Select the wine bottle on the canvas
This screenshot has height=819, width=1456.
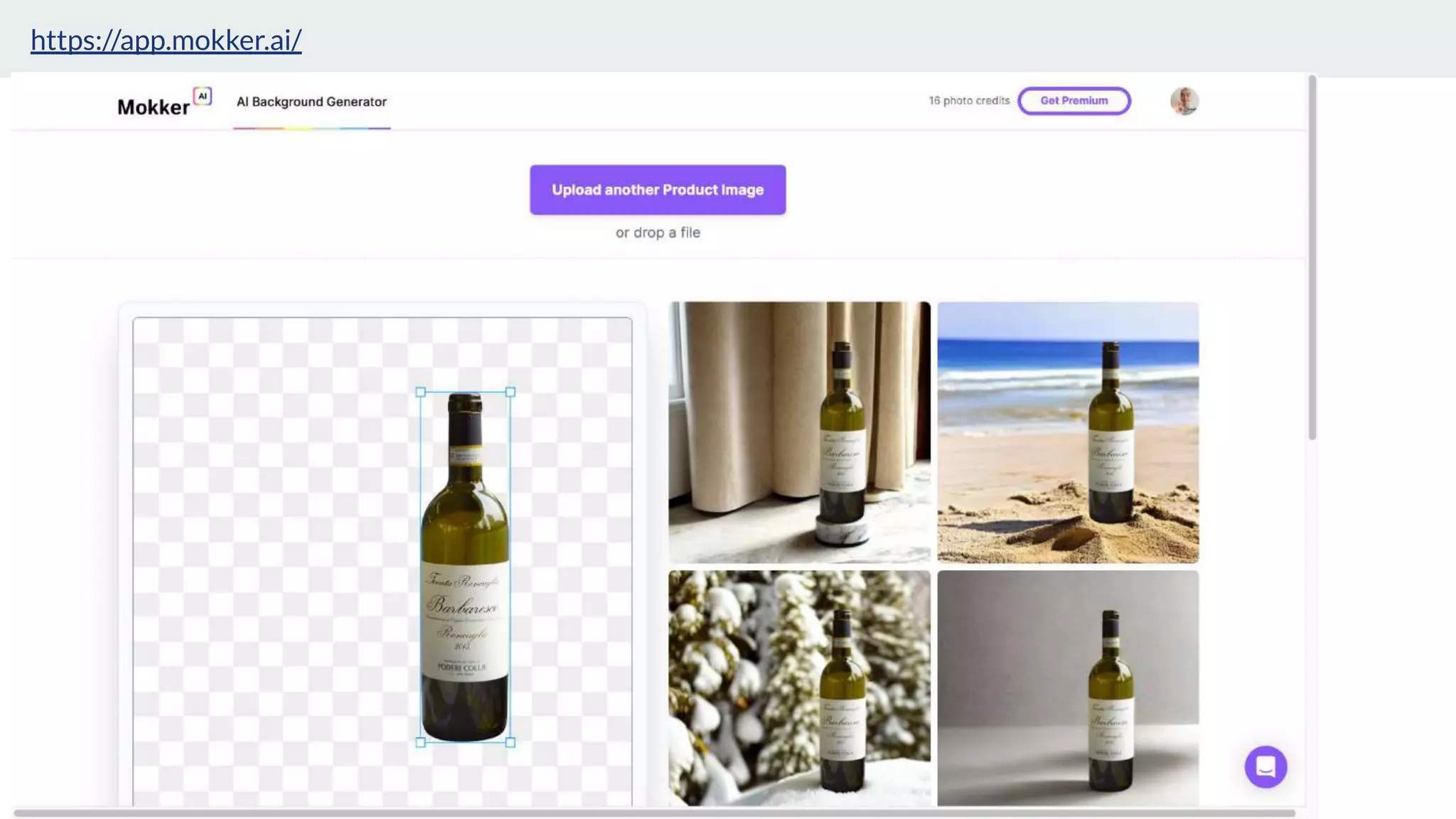click(x=465, y=569)
